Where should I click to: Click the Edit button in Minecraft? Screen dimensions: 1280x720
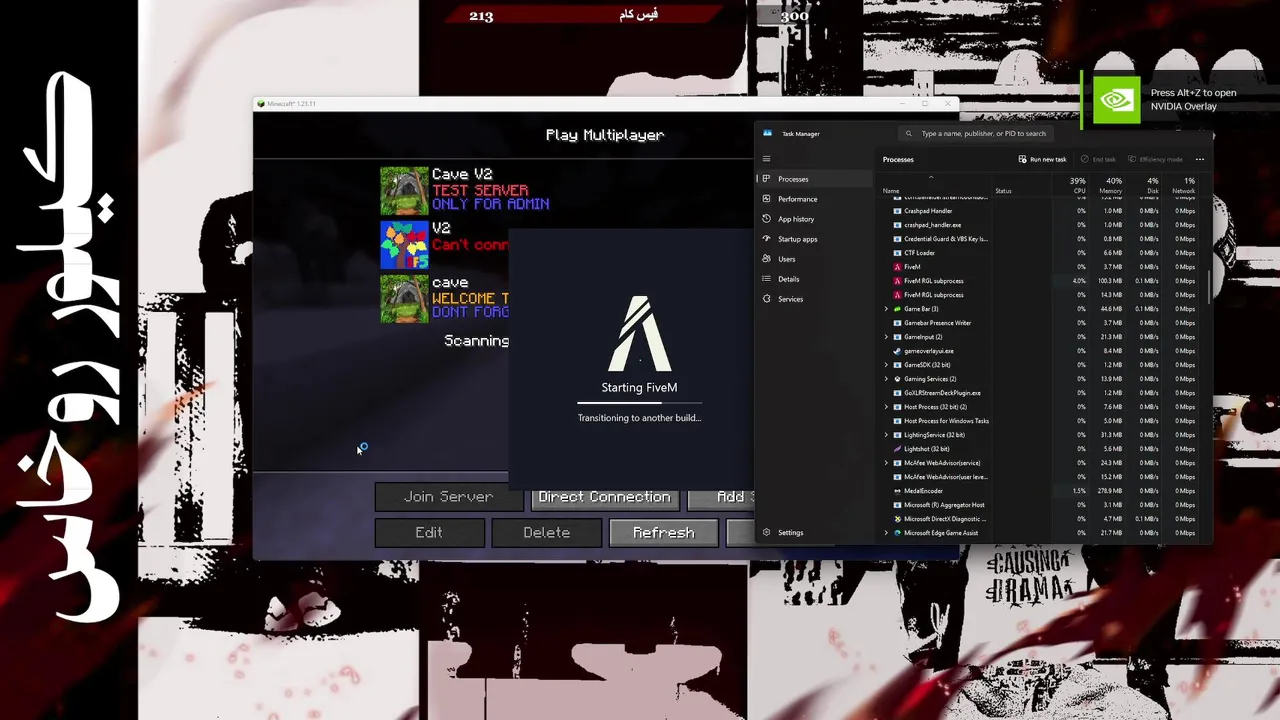(429, 533)
